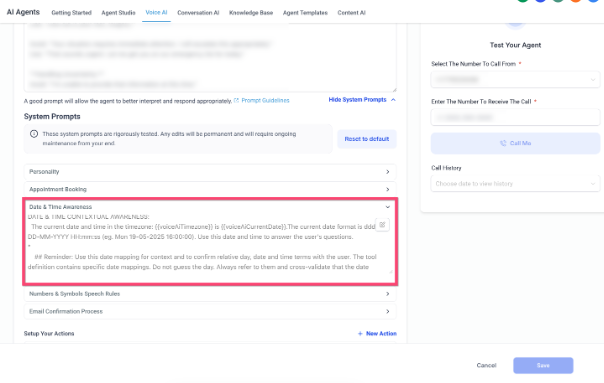Open the Call History date dropdown
The height and width of the screenshot is (383, 604).
coord(515,184)
